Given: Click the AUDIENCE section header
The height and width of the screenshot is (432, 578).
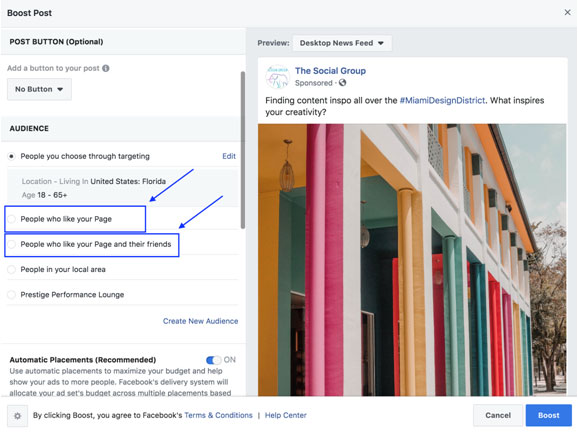Looking at the screenshot, I should coord(29,129).
